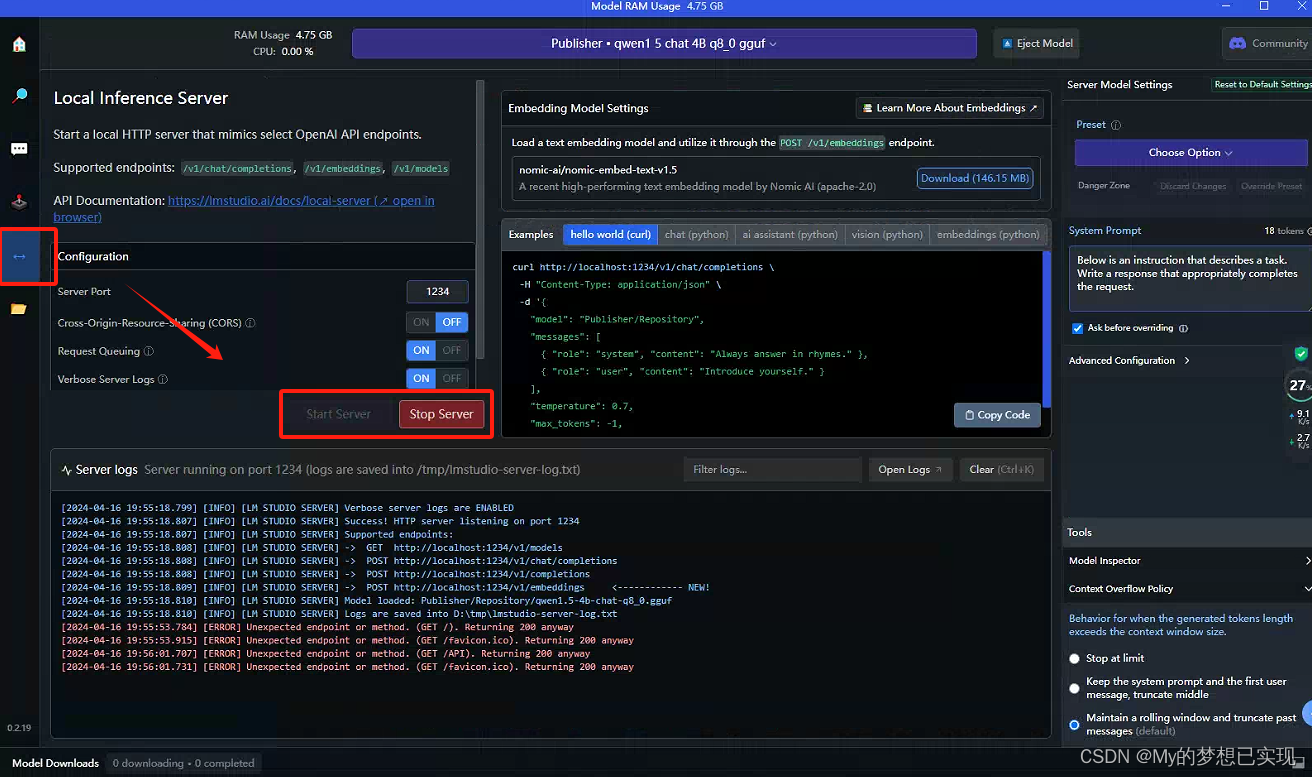Toggle Request Queuing switch
The image size is (1312, 777).
tap(437, 350)
